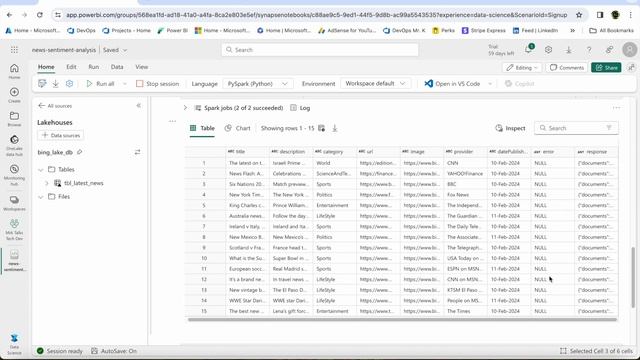Viewport: 640px width, 360px height.
Task: Expand the Run all dropdown arrow
Action: click(x=125, y=84)
